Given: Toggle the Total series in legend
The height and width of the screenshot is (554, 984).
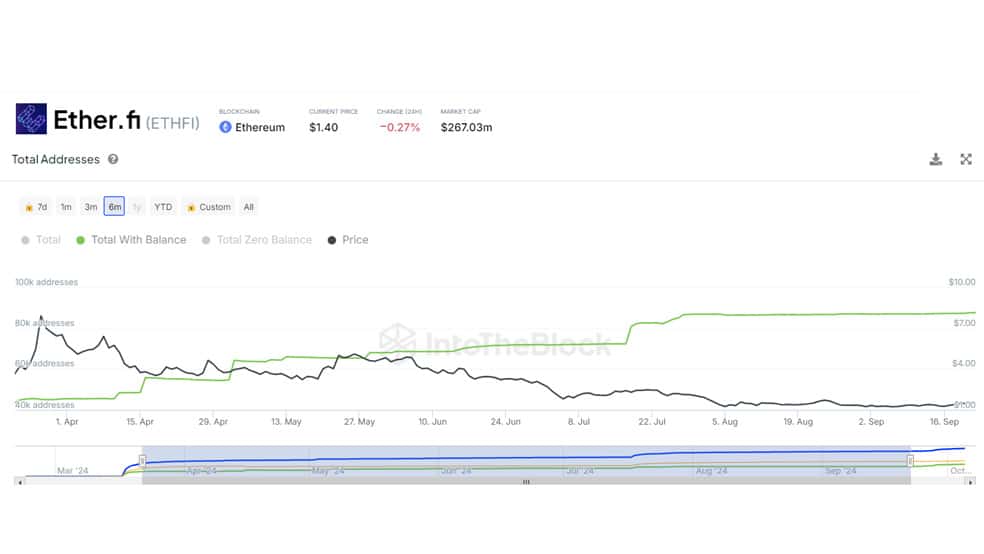Looking at the screenshot, I should (x=41, y=240).
